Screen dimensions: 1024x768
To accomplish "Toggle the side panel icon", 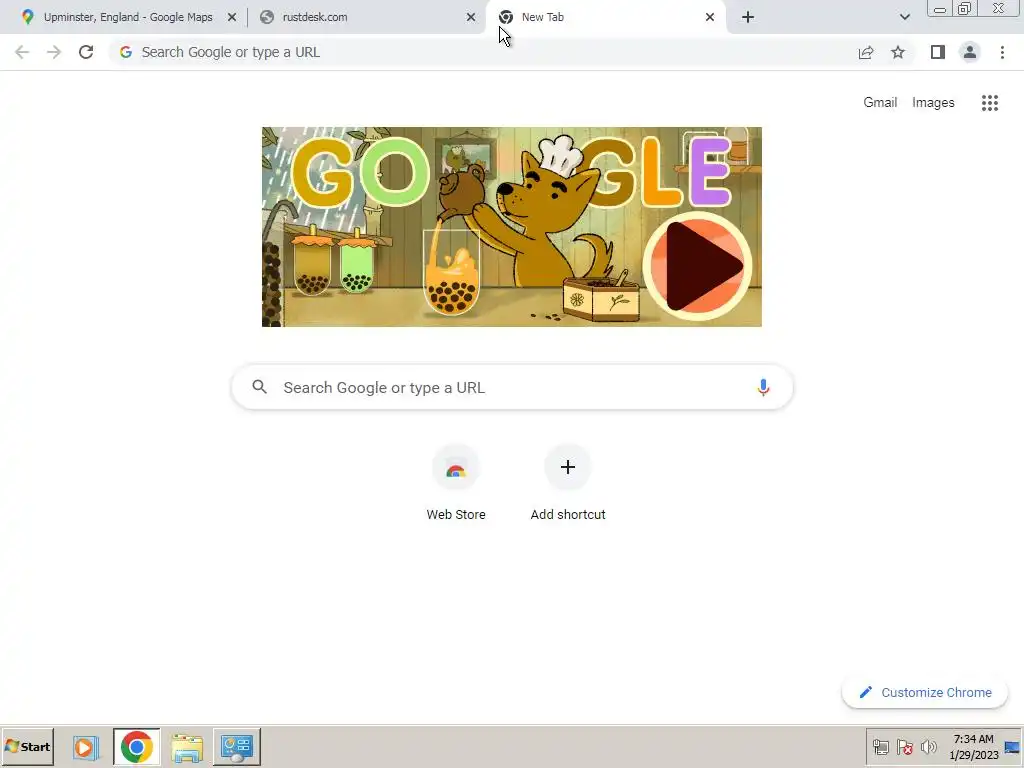I will pyautogui.click(x=938, y=52).
